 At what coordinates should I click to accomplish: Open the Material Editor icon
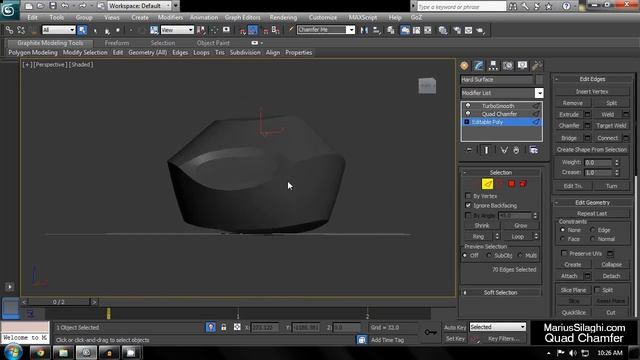point(443,30)
